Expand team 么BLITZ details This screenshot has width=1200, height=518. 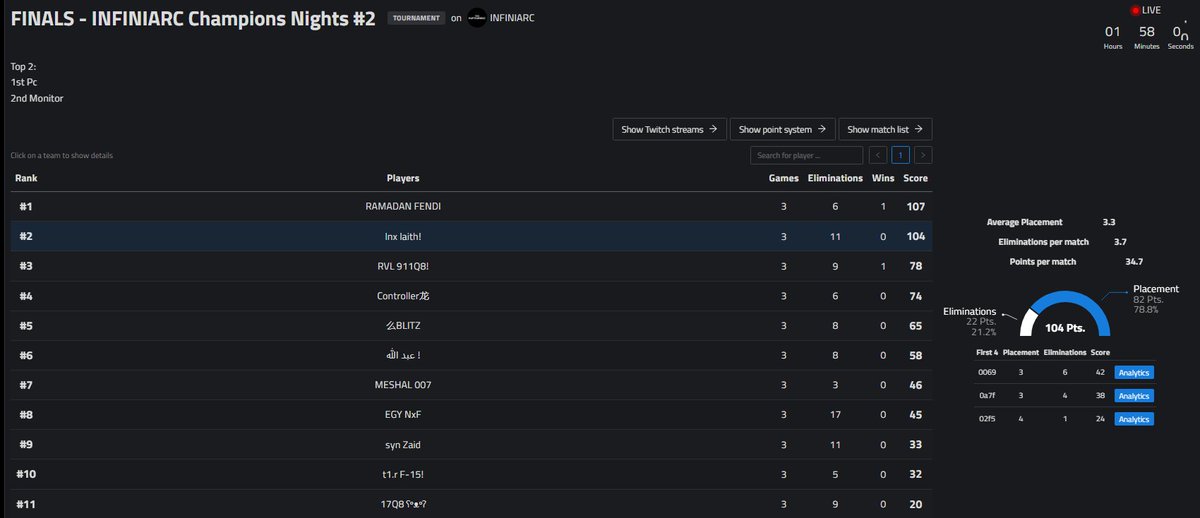[x=472, y=325]
